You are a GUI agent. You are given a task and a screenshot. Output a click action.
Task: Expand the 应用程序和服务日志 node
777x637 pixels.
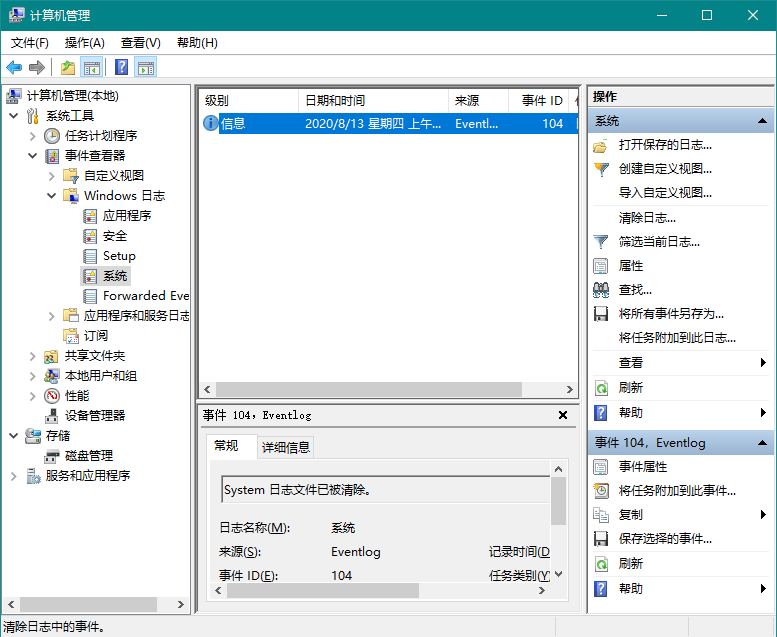tap(52, 316)
